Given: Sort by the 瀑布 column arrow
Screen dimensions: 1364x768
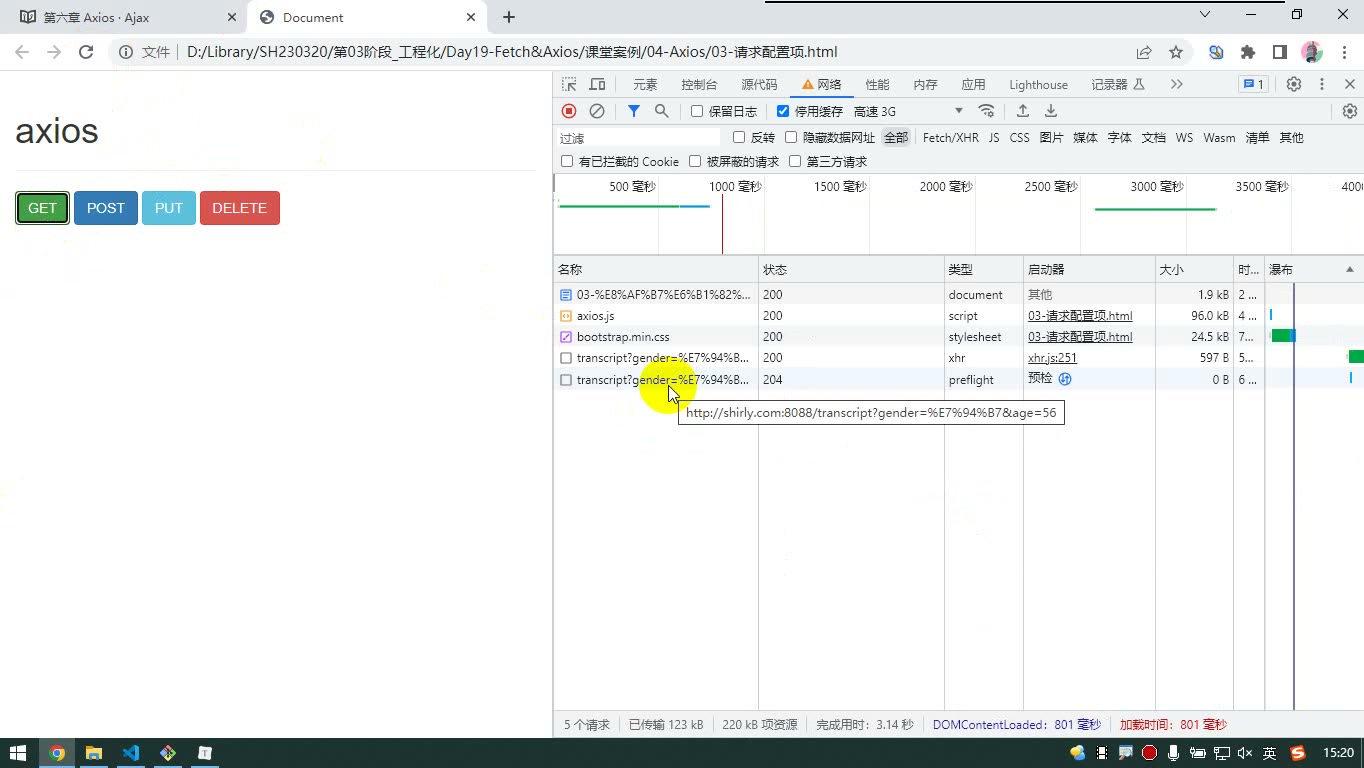Looking at the screenshot, I should click(x=1349, y=269).
